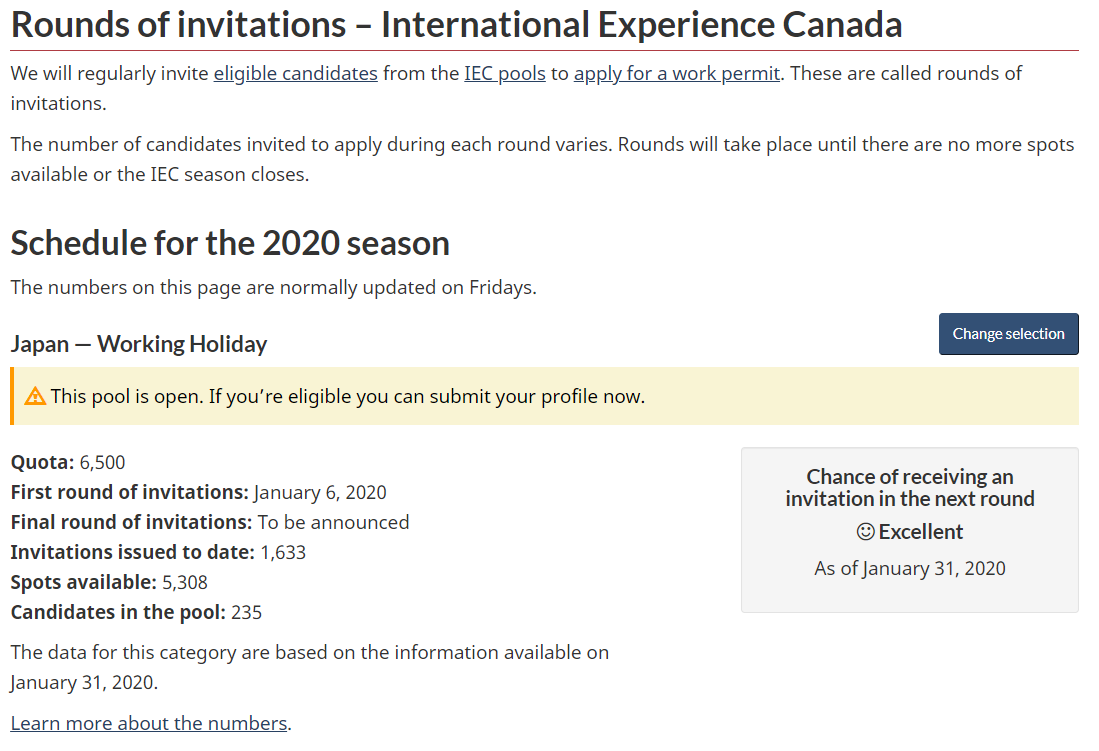Click the Quota value 6,500
The image size is (1099, 751).
click(x=102, y=463)
